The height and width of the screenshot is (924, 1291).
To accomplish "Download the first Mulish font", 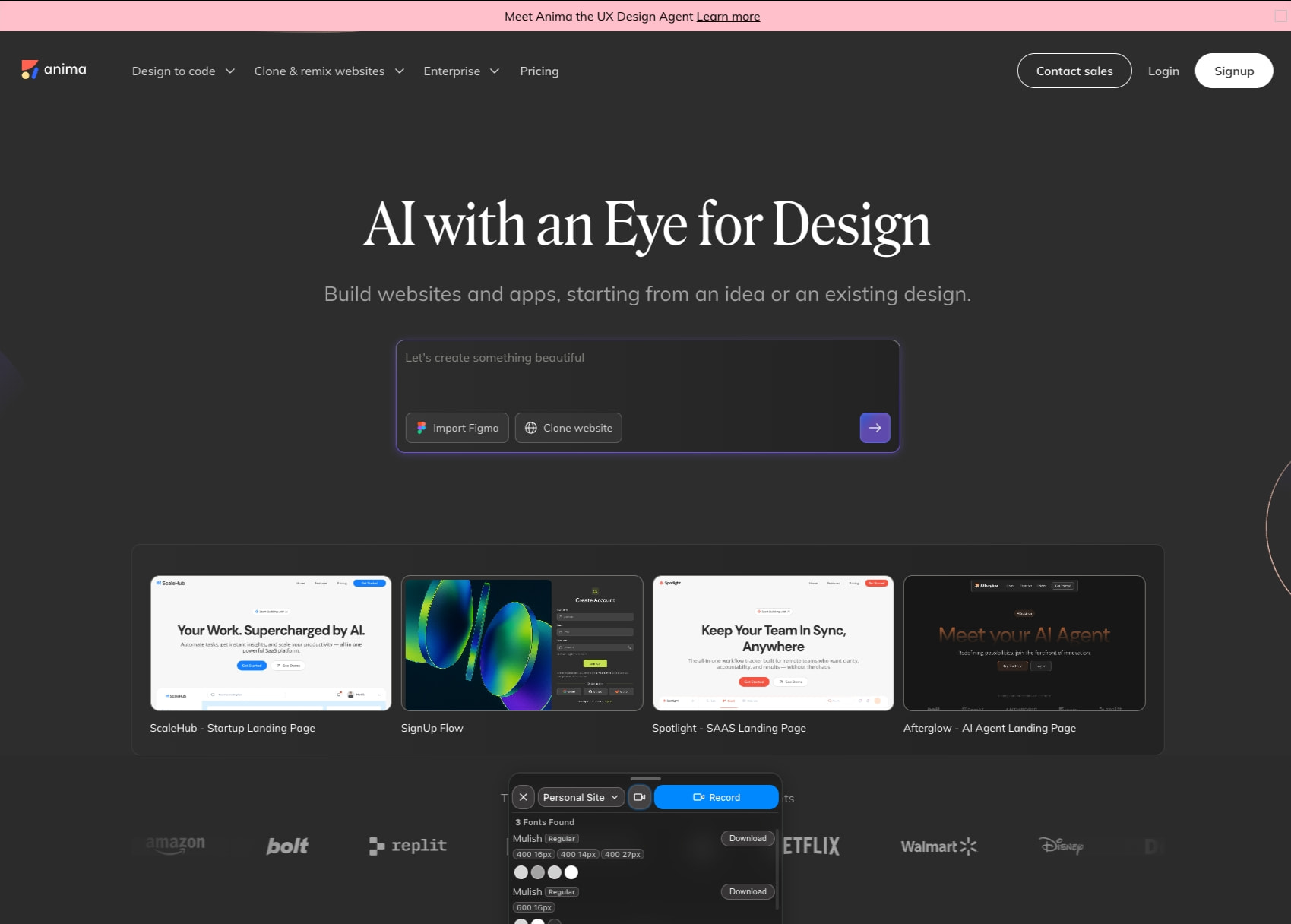I will pos(748,838).
